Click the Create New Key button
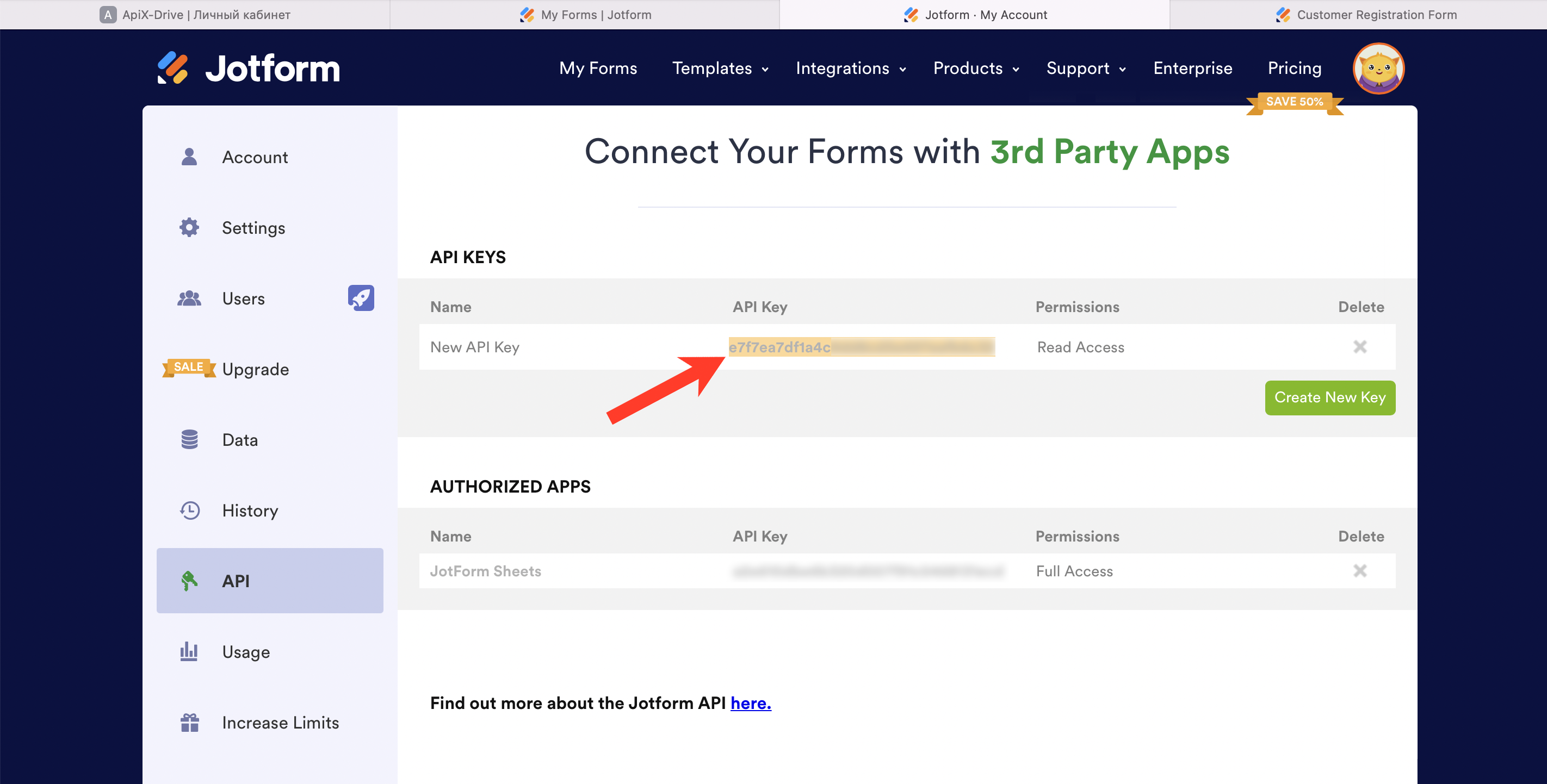 pyautogui.click(x=1329, y=397)
